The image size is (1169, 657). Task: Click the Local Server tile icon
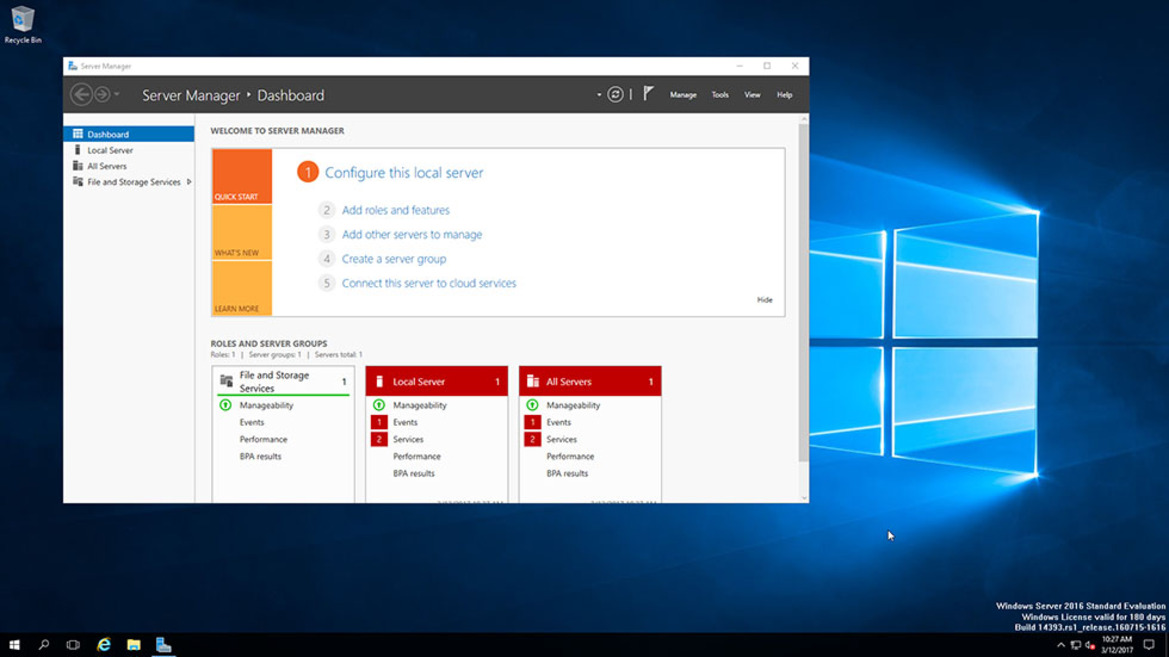379,381
